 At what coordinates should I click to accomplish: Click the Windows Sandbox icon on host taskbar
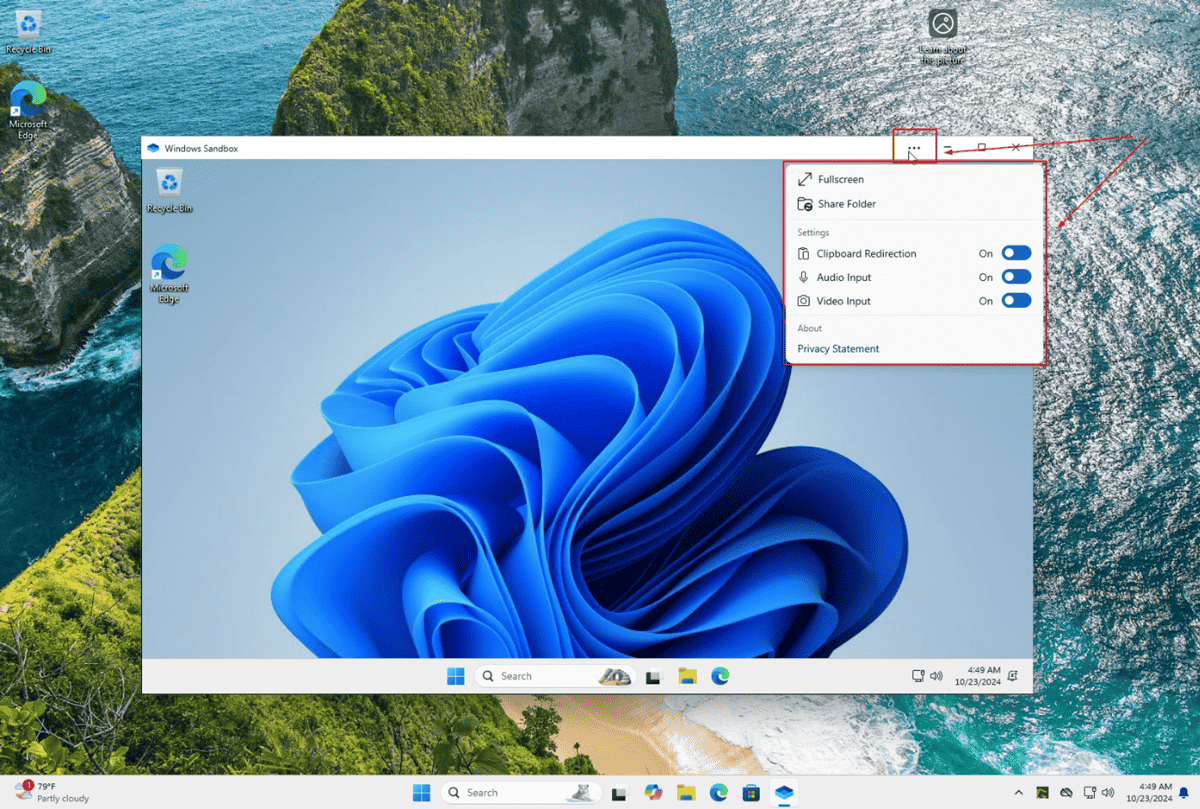(784, 793)
